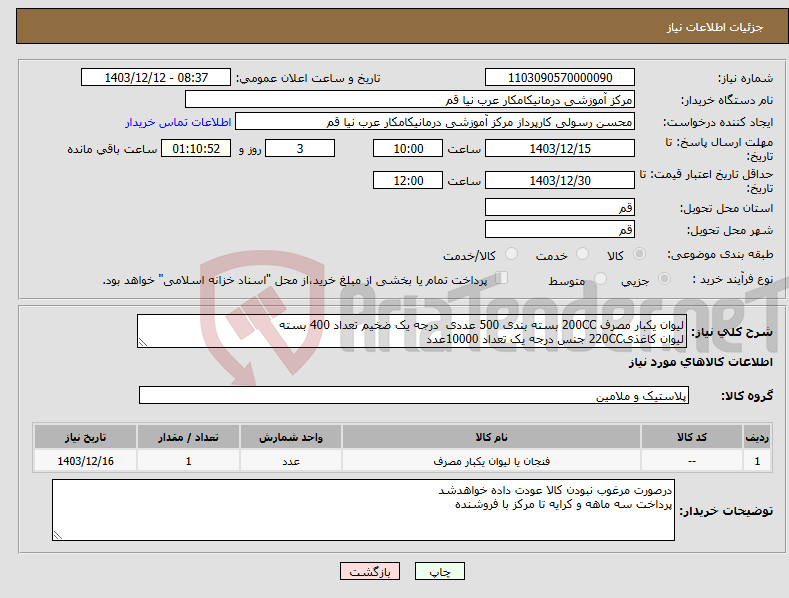
Task: Click the need date cell 1403/12/16
Action: (86, 461)
